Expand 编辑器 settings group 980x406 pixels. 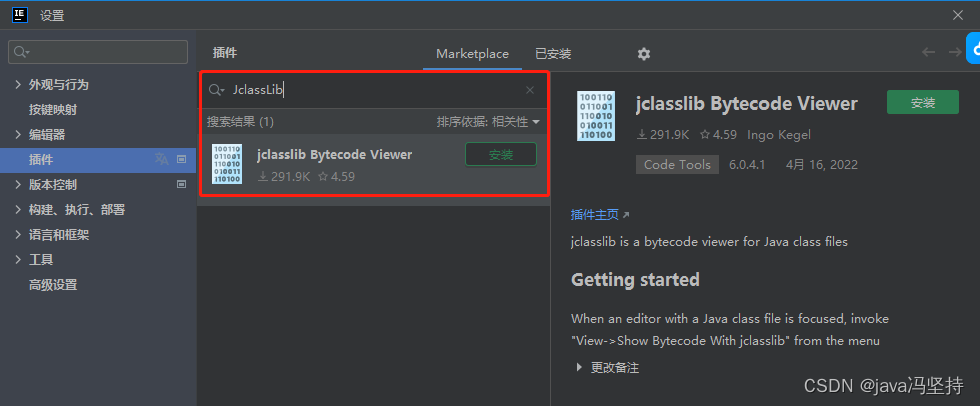tap(18, 134)
